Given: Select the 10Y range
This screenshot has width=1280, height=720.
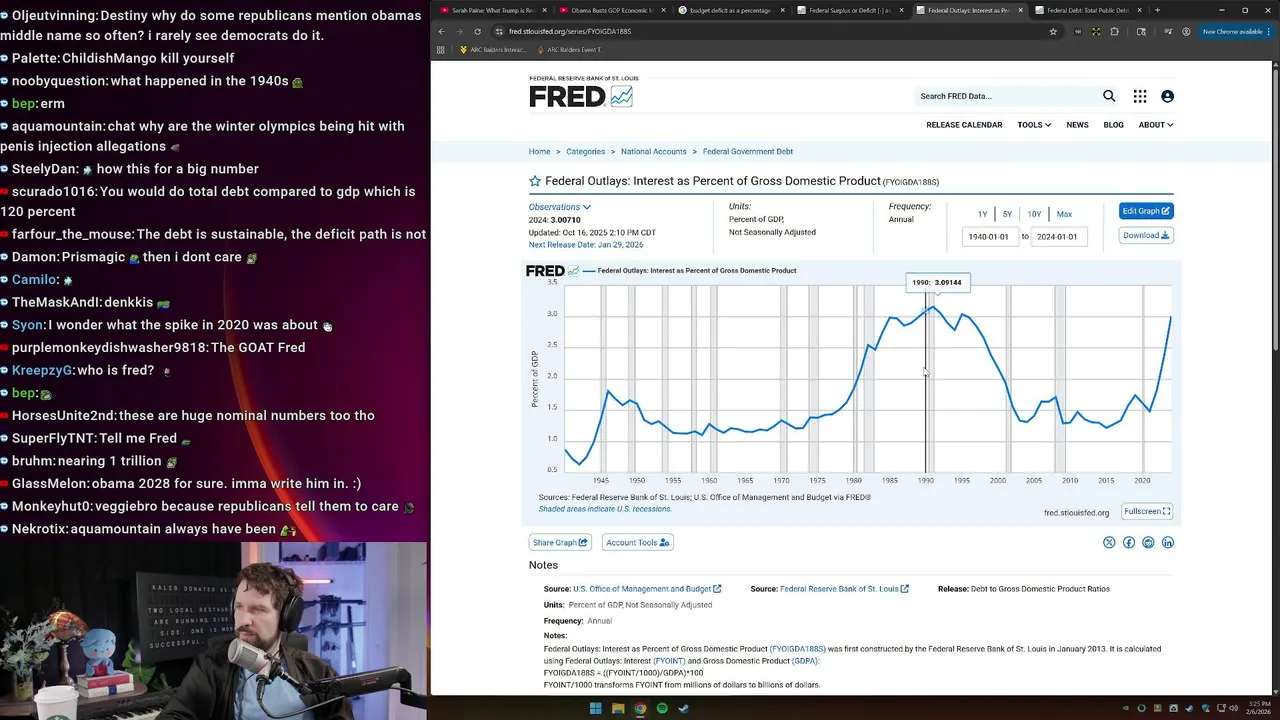Looking at the screenshot, I should [x=1034, y=214].
